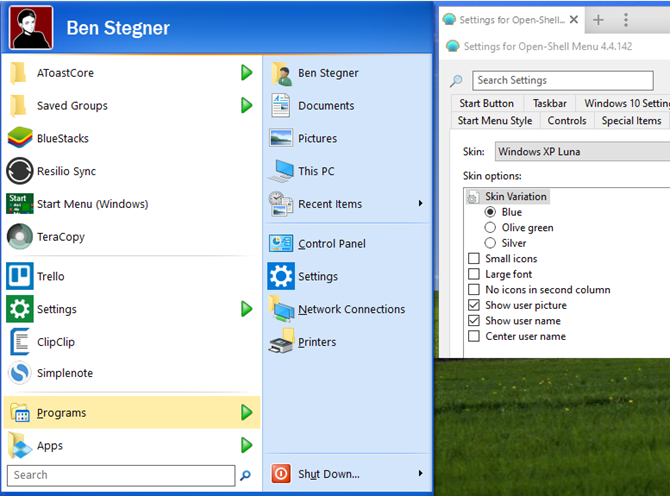Open the Trello app icon
This screenshot has width=670, height=496.
coord(20,276)
